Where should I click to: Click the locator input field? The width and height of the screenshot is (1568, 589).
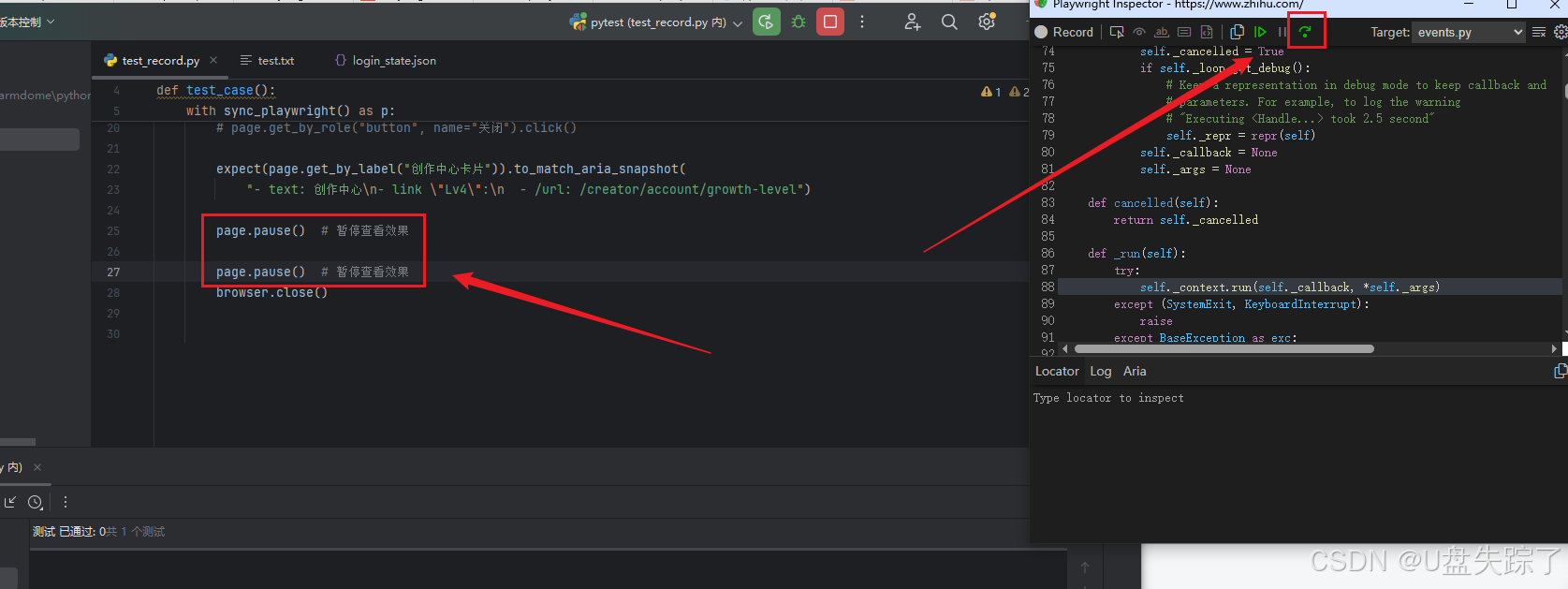coord(1298,398)
